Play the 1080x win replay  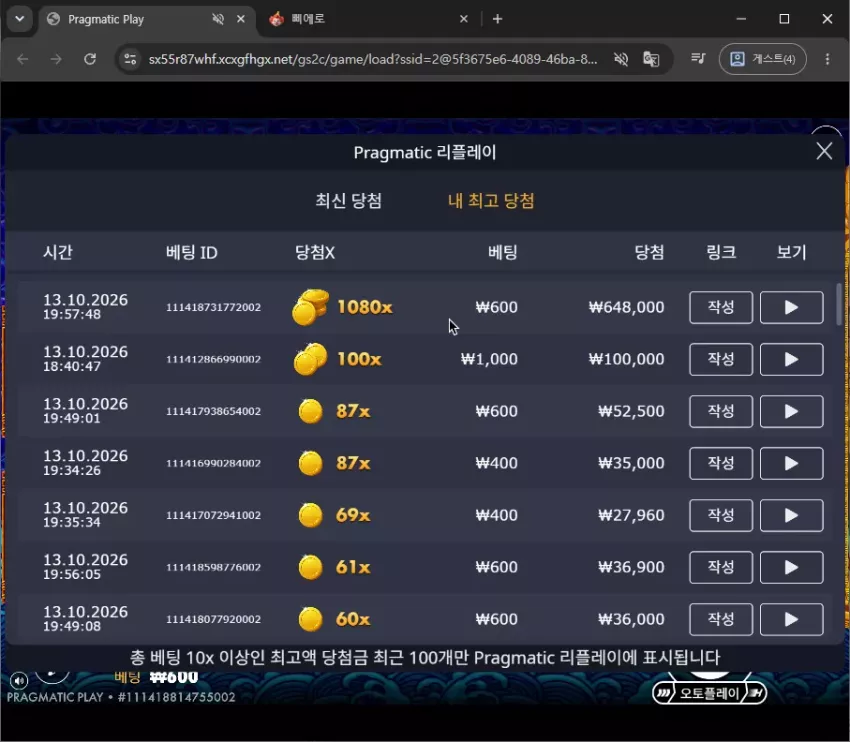tap(791, 307)
